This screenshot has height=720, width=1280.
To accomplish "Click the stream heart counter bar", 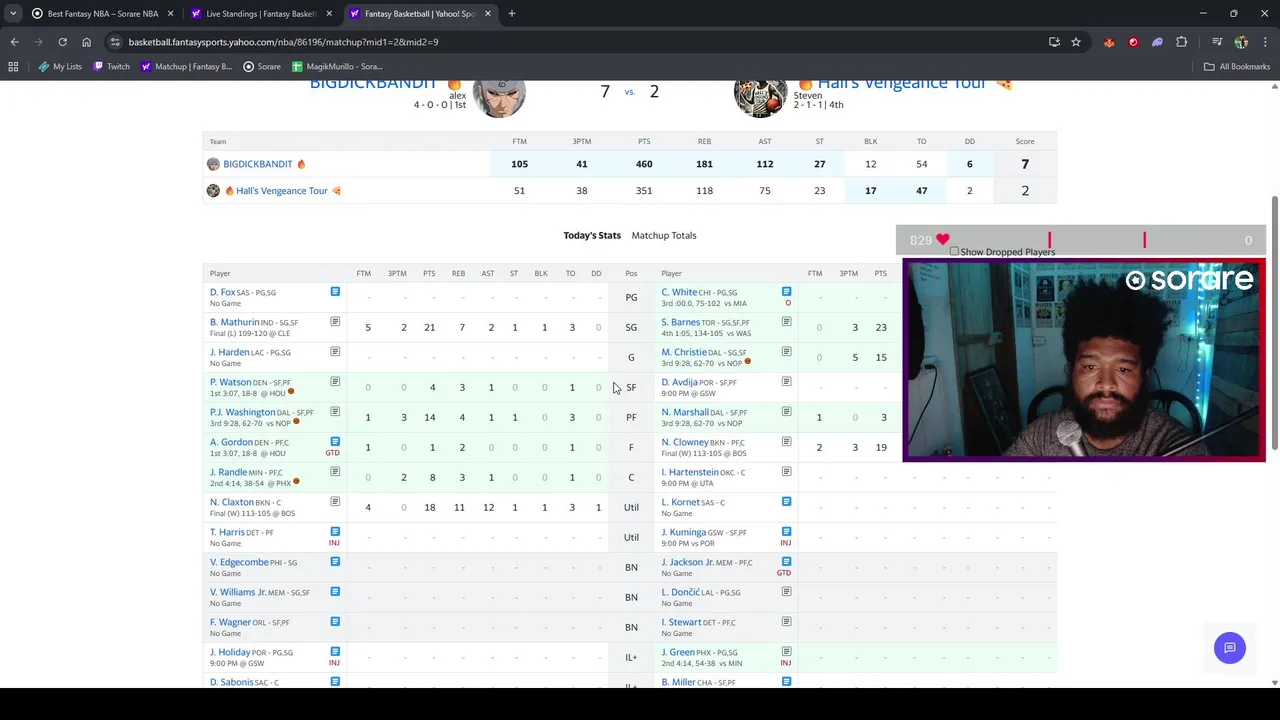I will click(1080, 240).
